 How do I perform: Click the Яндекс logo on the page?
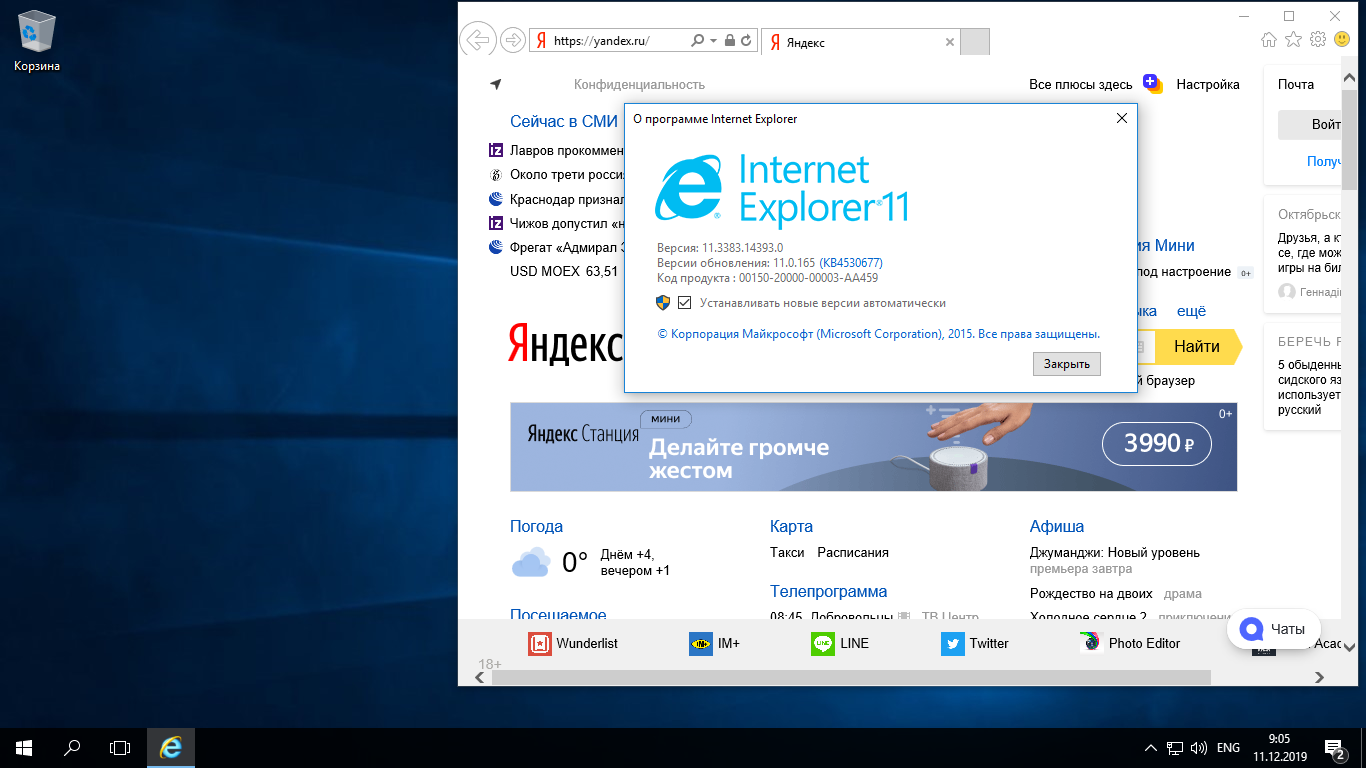(565, 343)
